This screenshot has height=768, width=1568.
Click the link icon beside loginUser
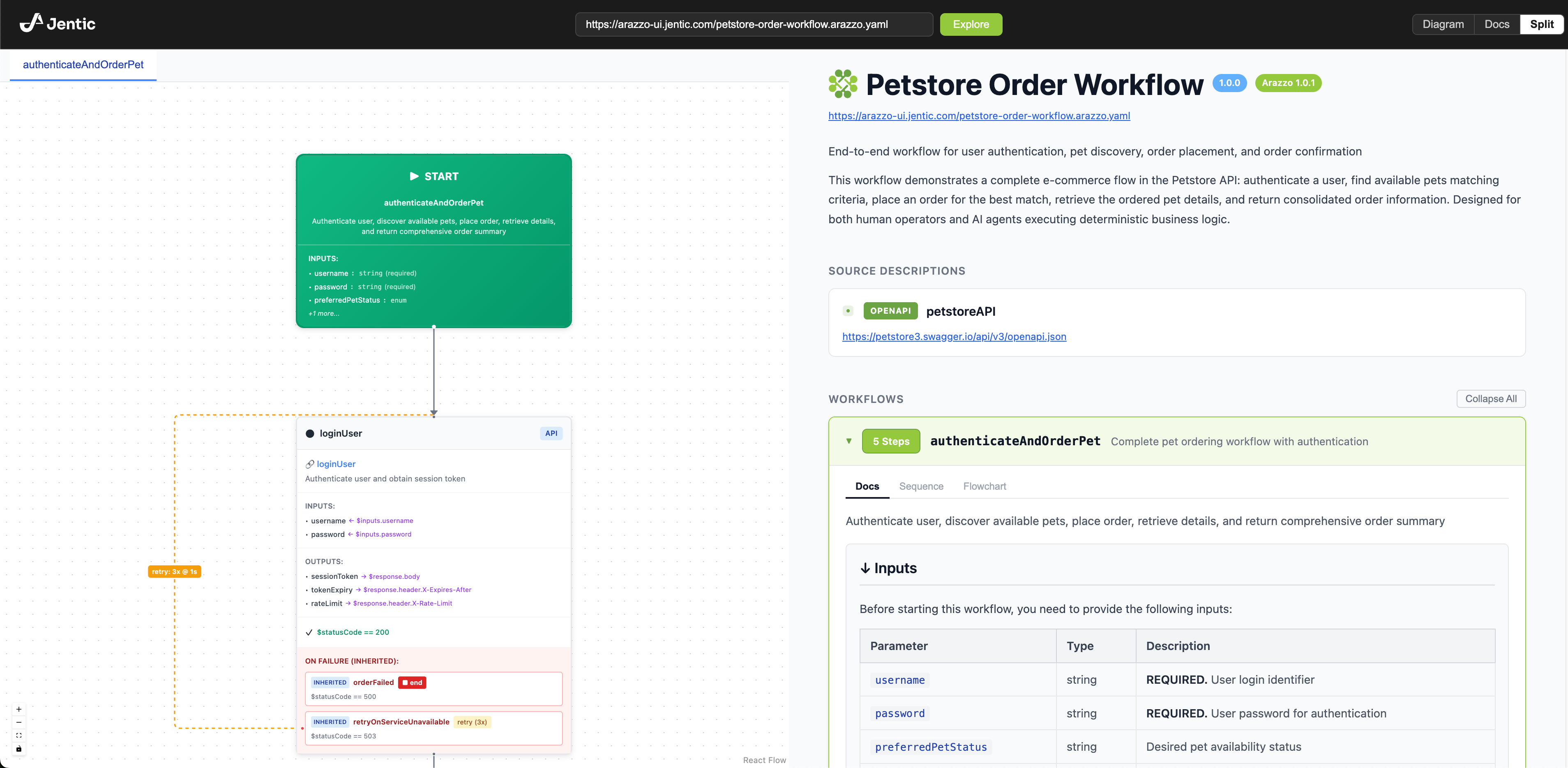click(x=310, y=463)
